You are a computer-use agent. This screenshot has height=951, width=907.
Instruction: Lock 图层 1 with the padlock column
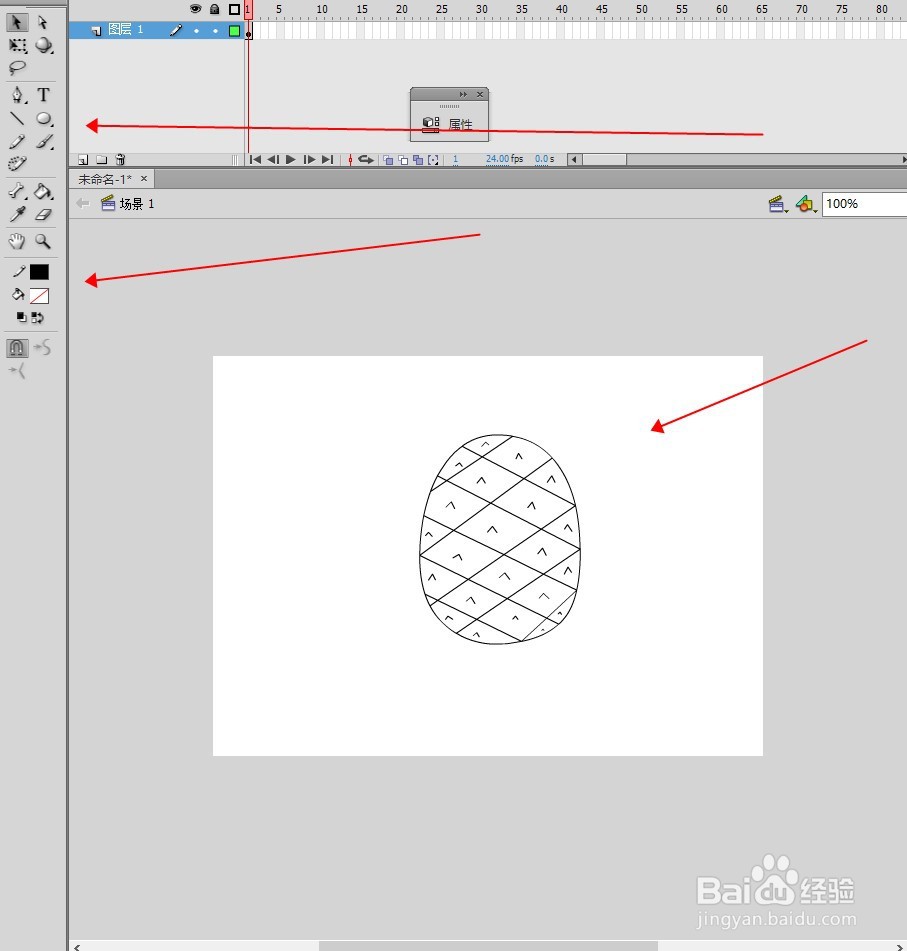coord(216,31)
